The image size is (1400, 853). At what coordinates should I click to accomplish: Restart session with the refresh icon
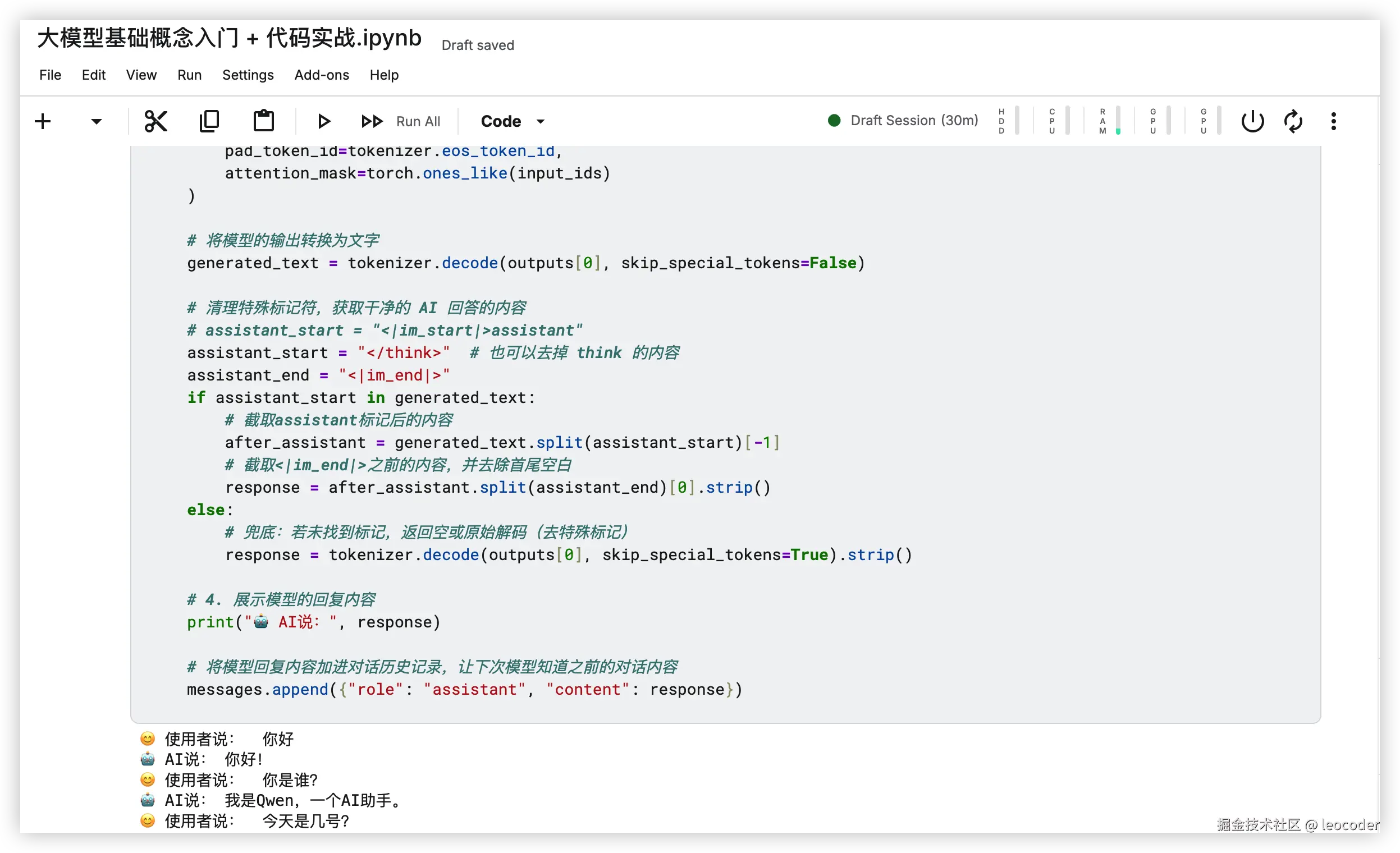pos(1293,121)
